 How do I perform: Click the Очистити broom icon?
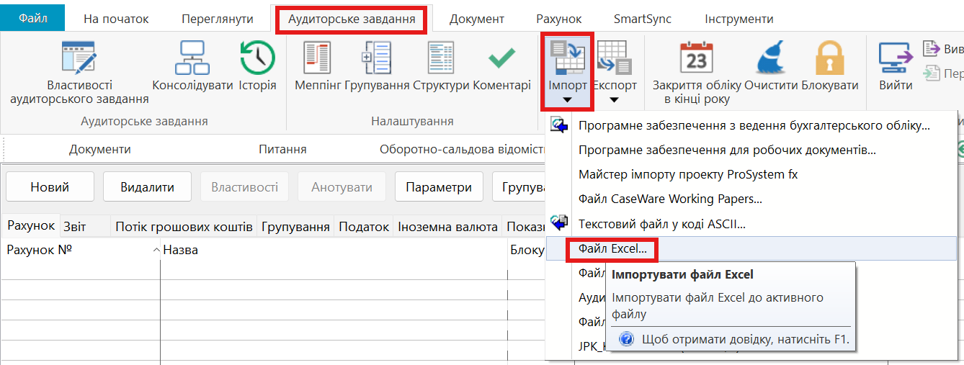tap(771, 58)
